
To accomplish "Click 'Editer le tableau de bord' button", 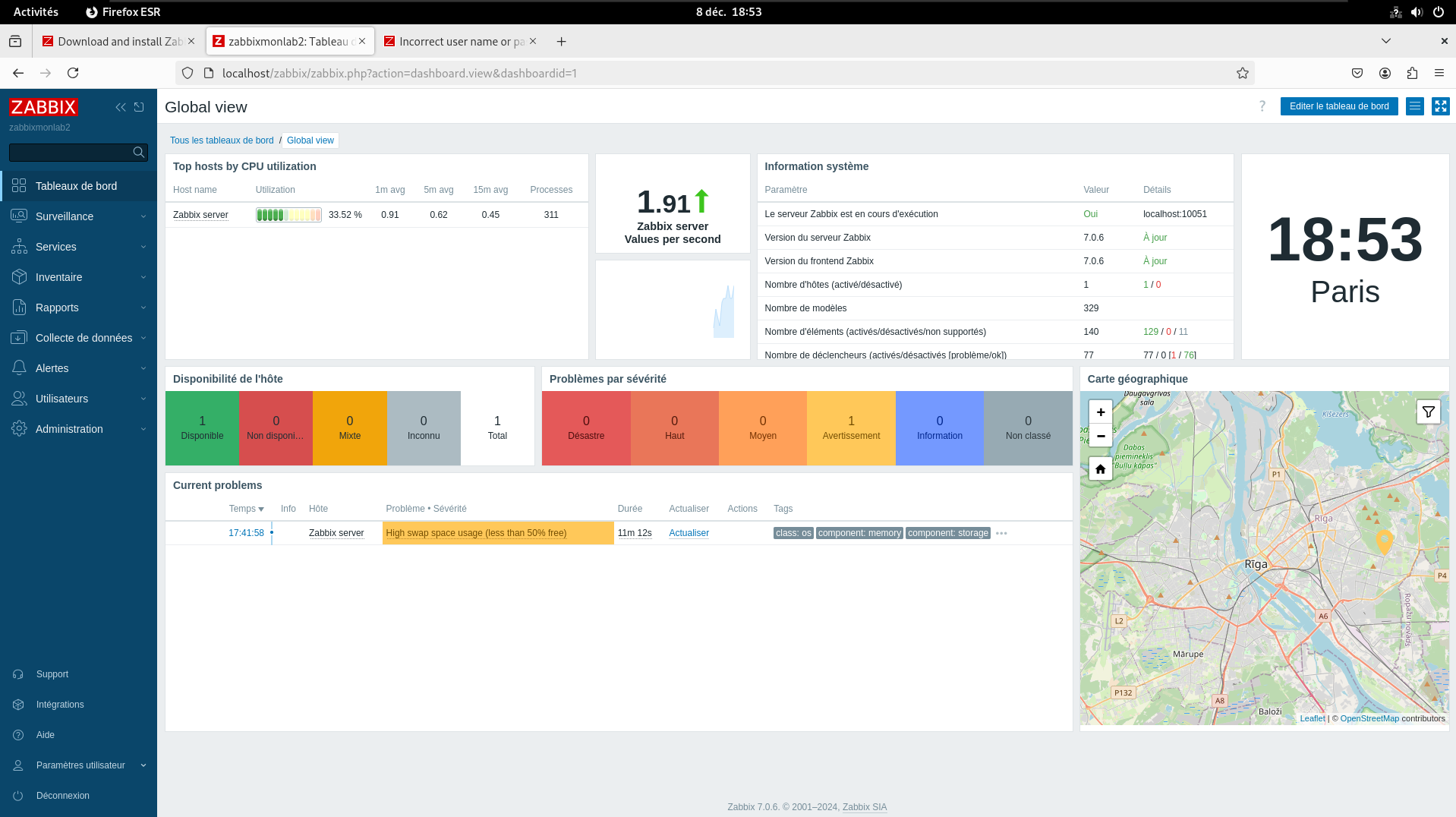I will pos(1338,106).
